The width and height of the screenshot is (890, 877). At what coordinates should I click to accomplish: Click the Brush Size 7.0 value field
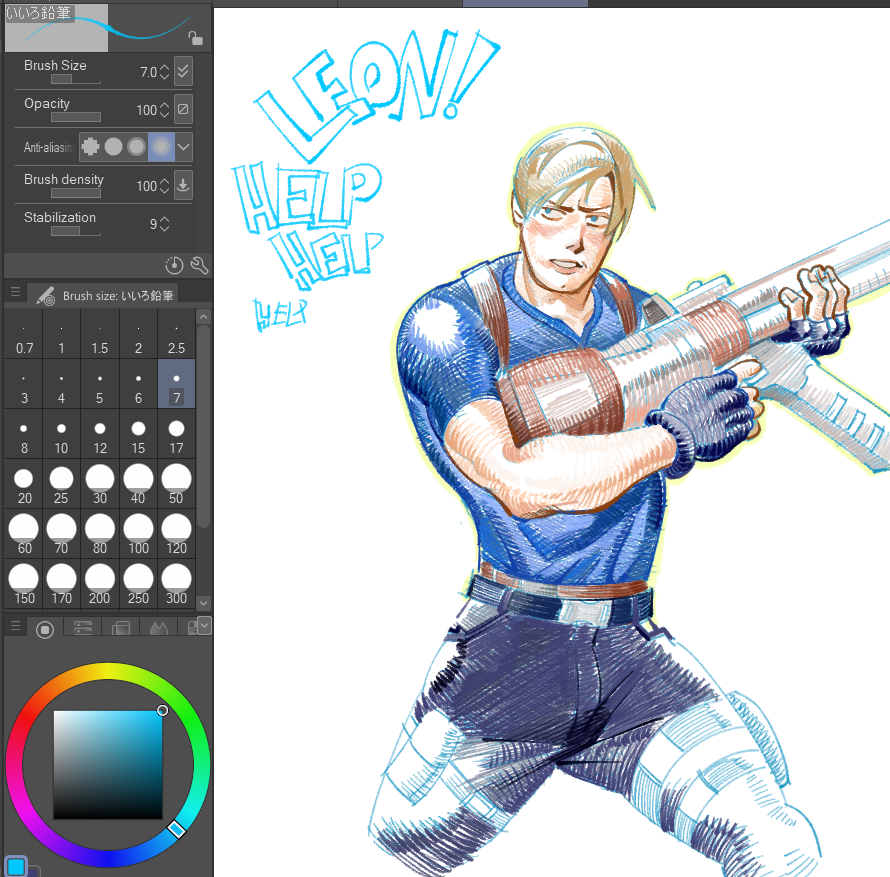[148, 72]
